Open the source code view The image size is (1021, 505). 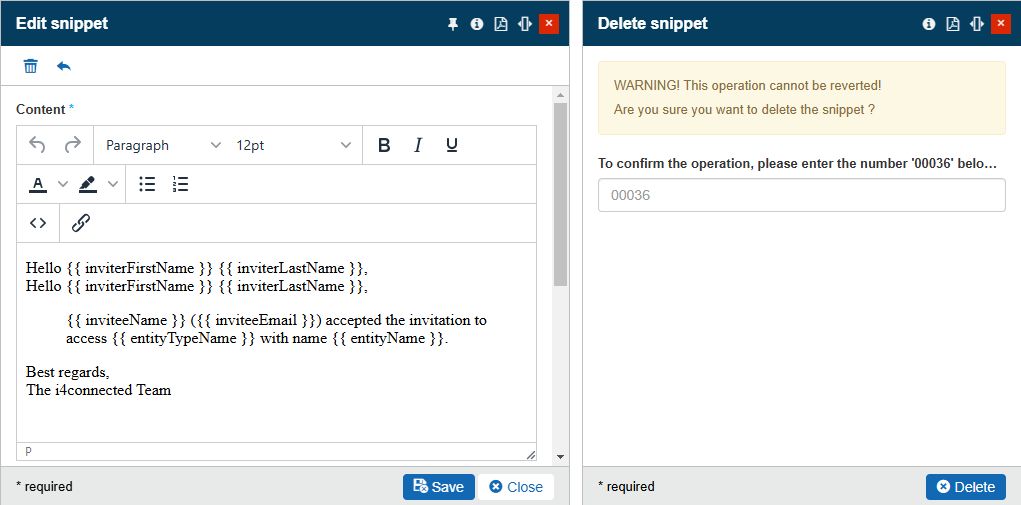pyautogui.click(x=38, y=223)
